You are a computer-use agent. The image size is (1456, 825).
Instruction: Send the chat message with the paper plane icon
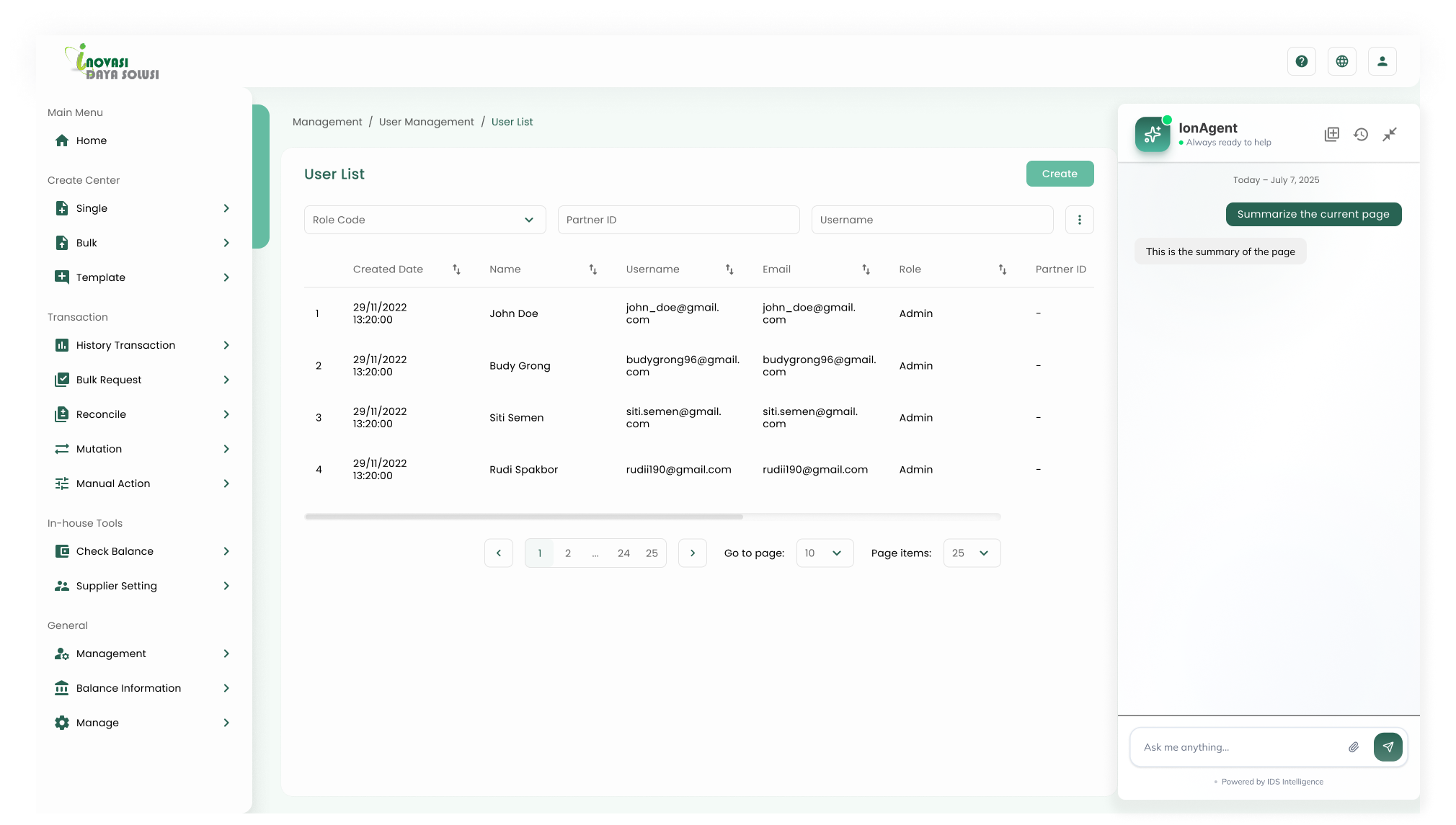[x=1388, y=747]
